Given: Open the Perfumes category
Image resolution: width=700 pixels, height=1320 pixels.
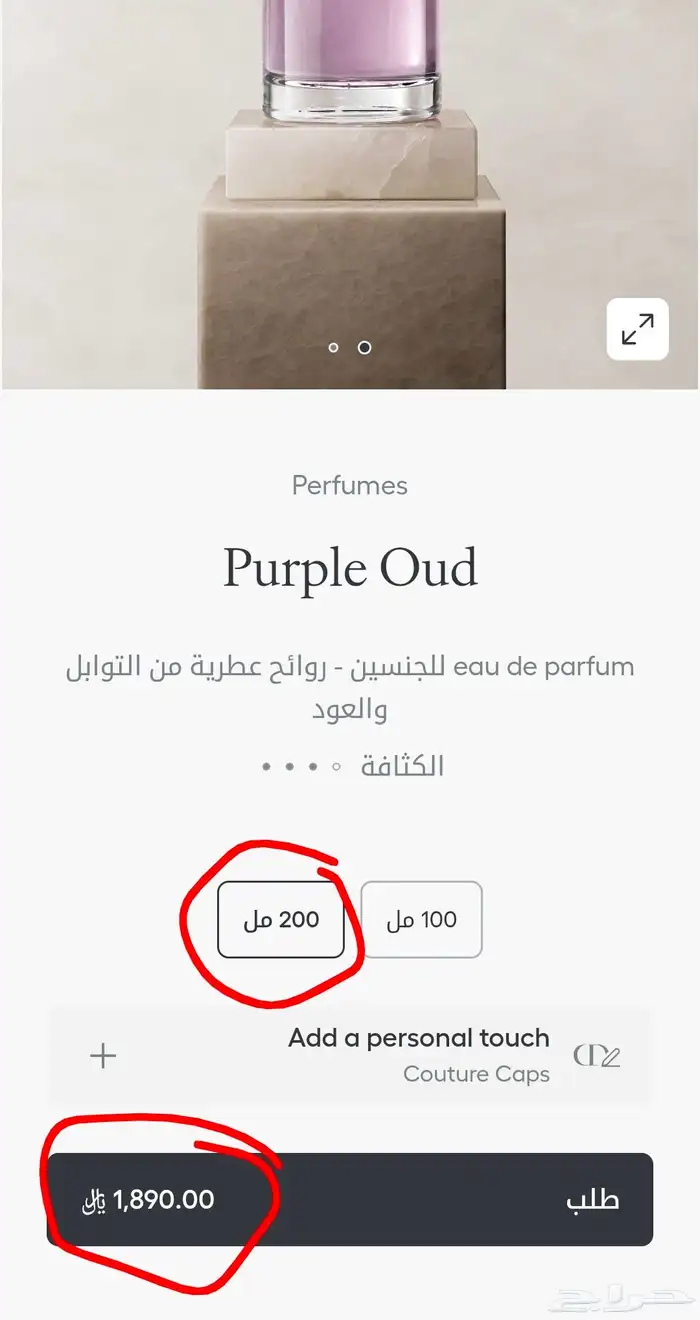Looking at the screenshot, I should coord(350,486).
